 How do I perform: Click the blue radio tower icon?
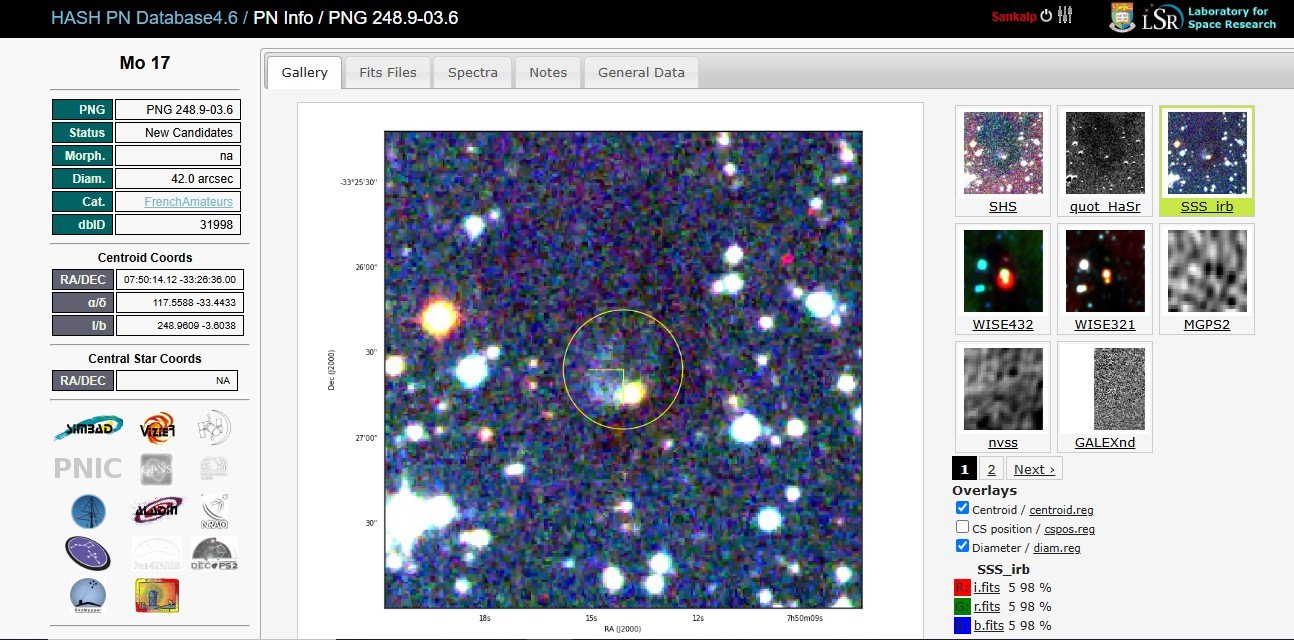point(88,511)
